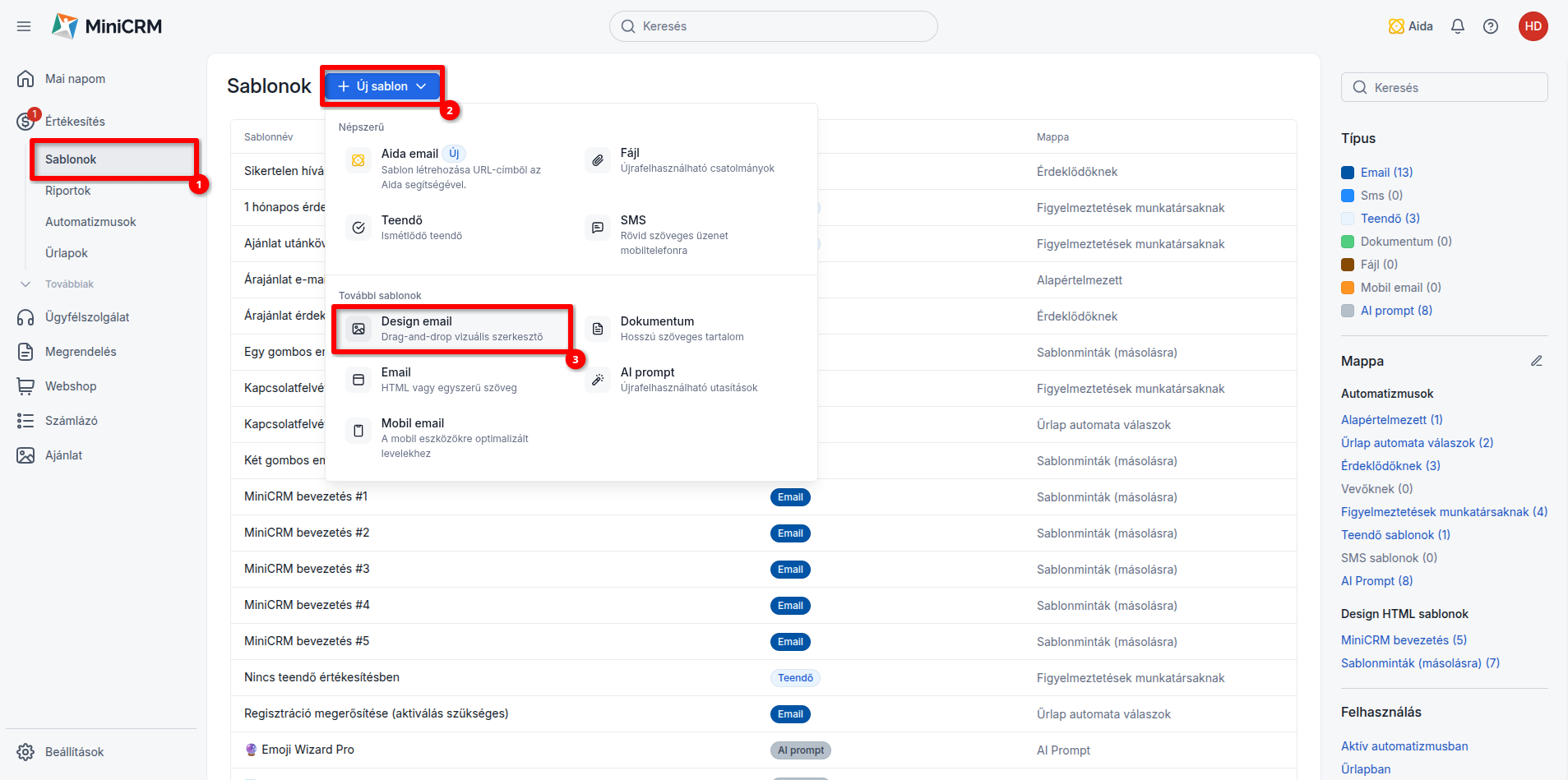Filter by Sablonminták (másolásra) (7) folder
This screenshot has height=780, width=1568.
(1421, 663)
